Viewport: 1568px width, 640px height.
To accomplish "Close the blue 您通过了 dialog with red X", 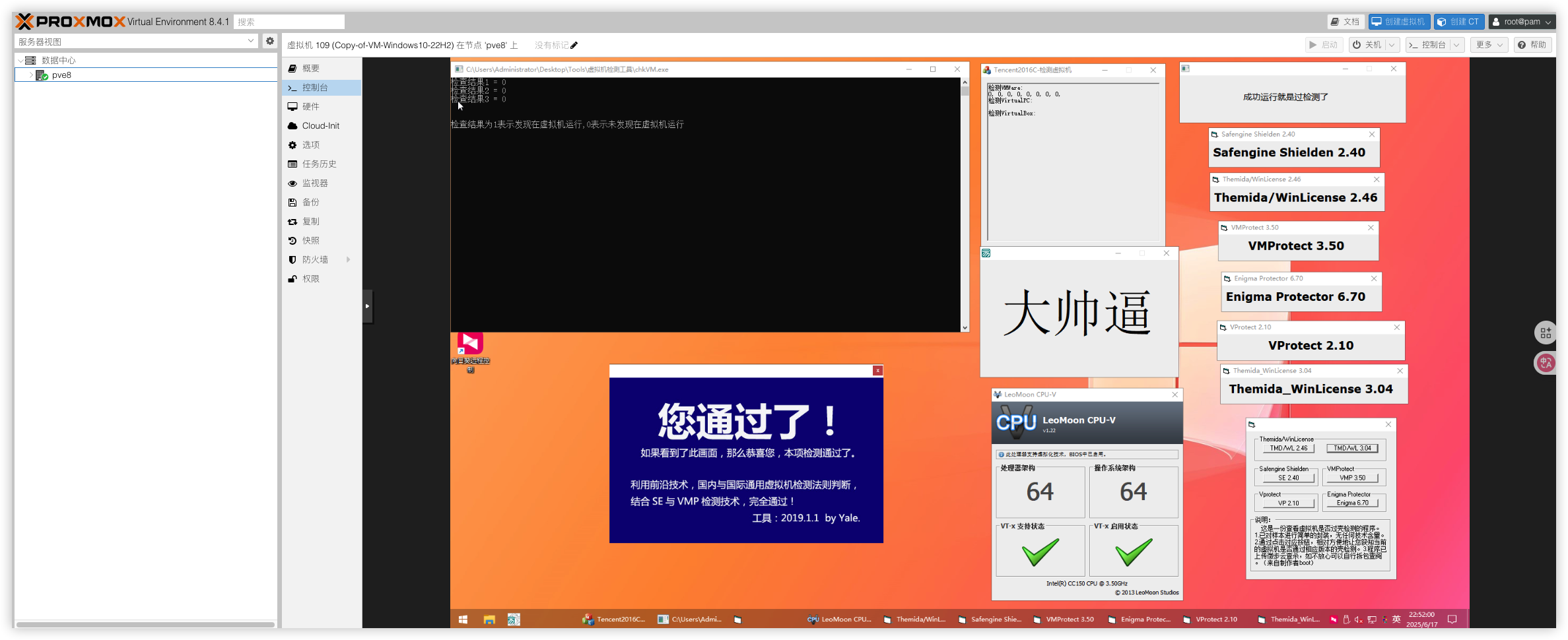I will [877, 371].
